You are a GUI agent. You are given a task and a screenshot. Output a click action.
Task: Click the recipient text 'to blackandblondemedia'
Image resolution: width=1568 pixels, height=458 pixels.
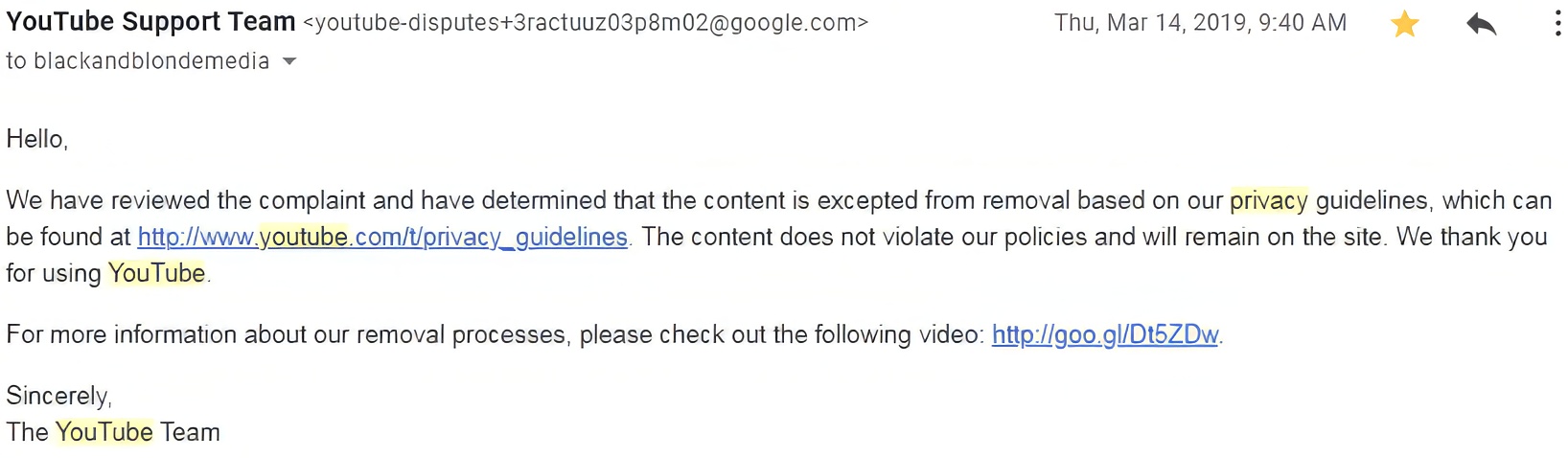pyautogui.click(x=138, y=61)
